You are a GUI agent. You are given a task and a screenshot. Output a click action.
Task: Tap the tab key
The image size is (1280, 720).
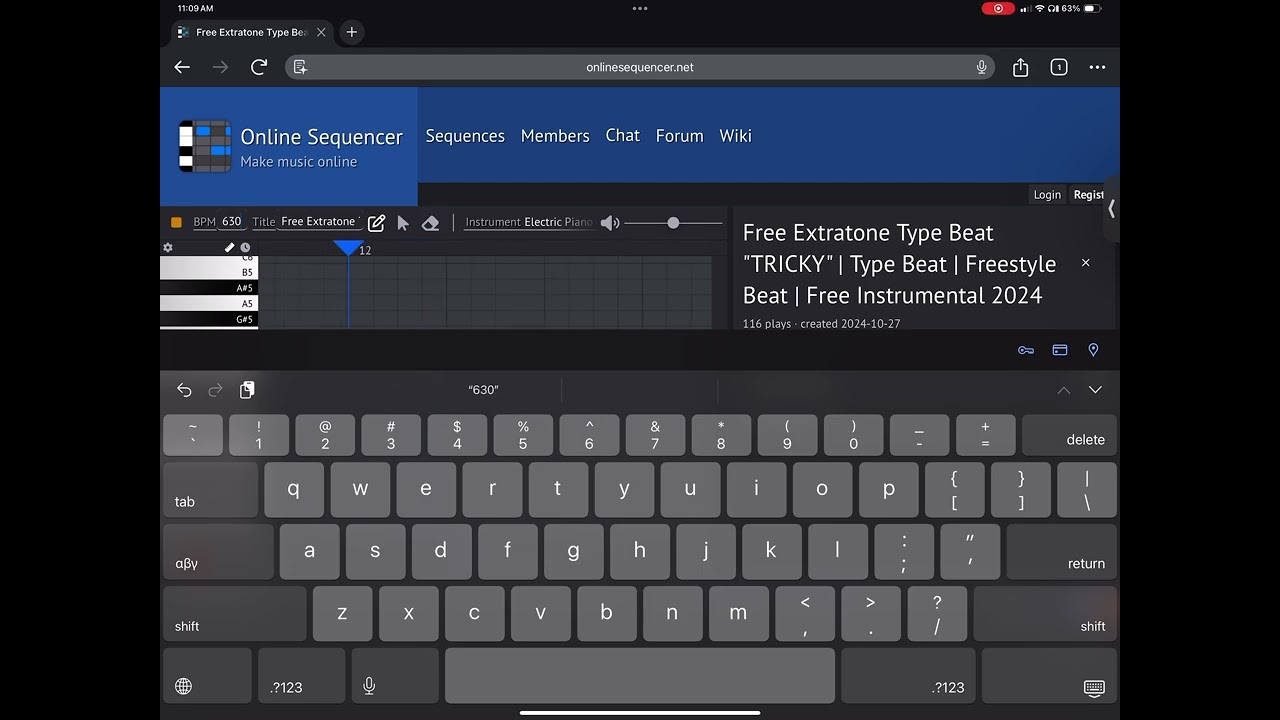[210, 490]
